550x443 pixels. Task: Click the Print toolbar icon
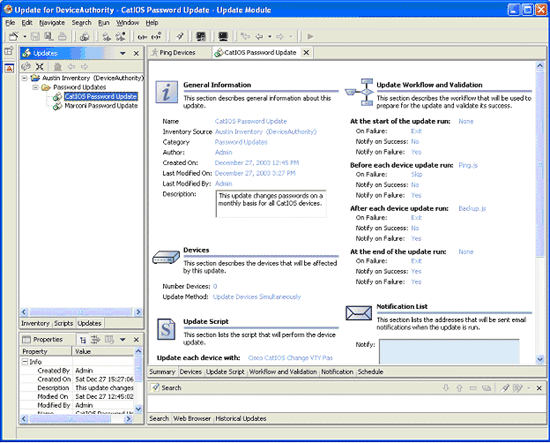pyautogui.click(x=62, y=36)
